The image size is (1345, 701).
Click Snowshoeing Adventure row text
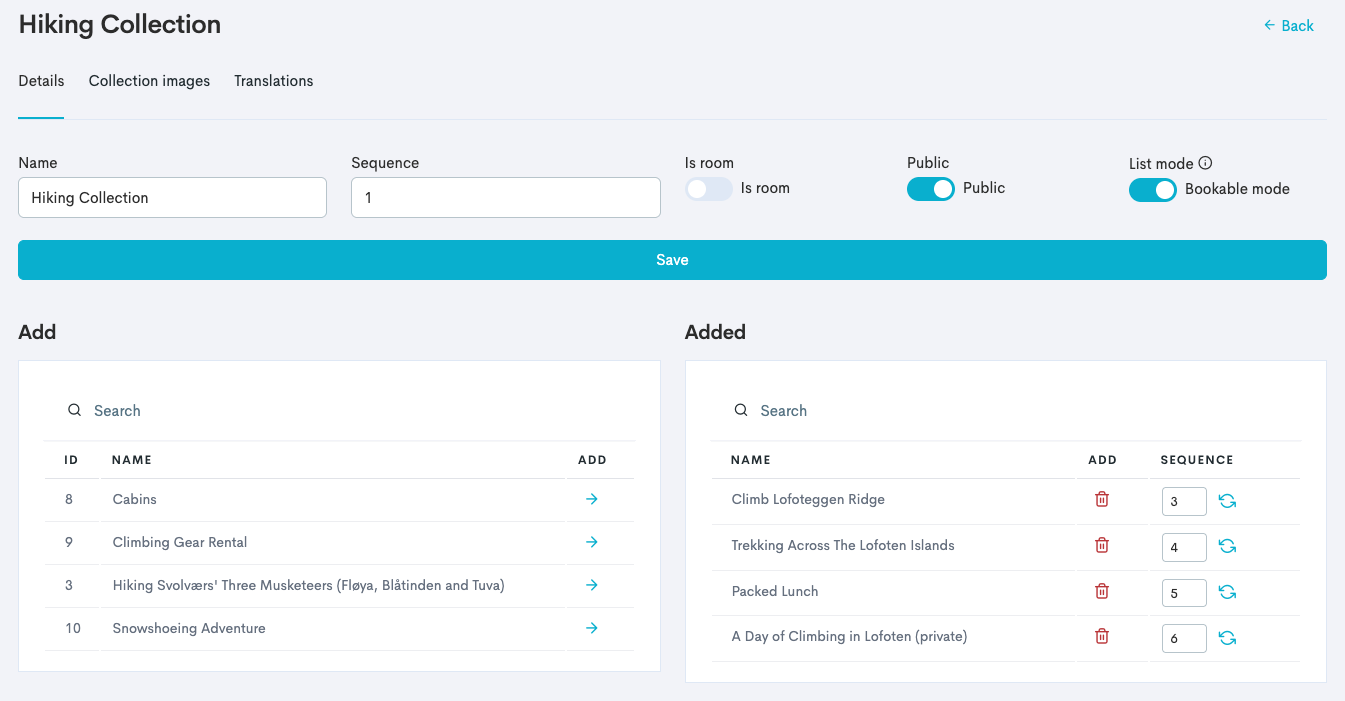189,628
